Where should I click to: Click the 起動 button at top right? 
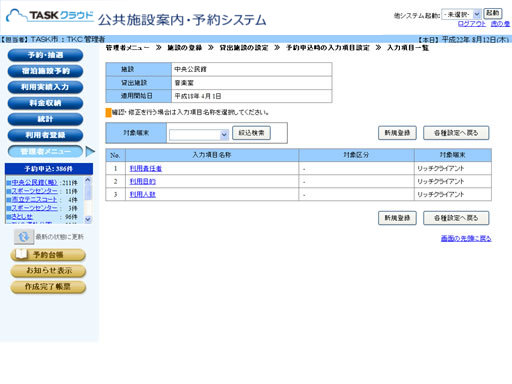pos(492,13)
